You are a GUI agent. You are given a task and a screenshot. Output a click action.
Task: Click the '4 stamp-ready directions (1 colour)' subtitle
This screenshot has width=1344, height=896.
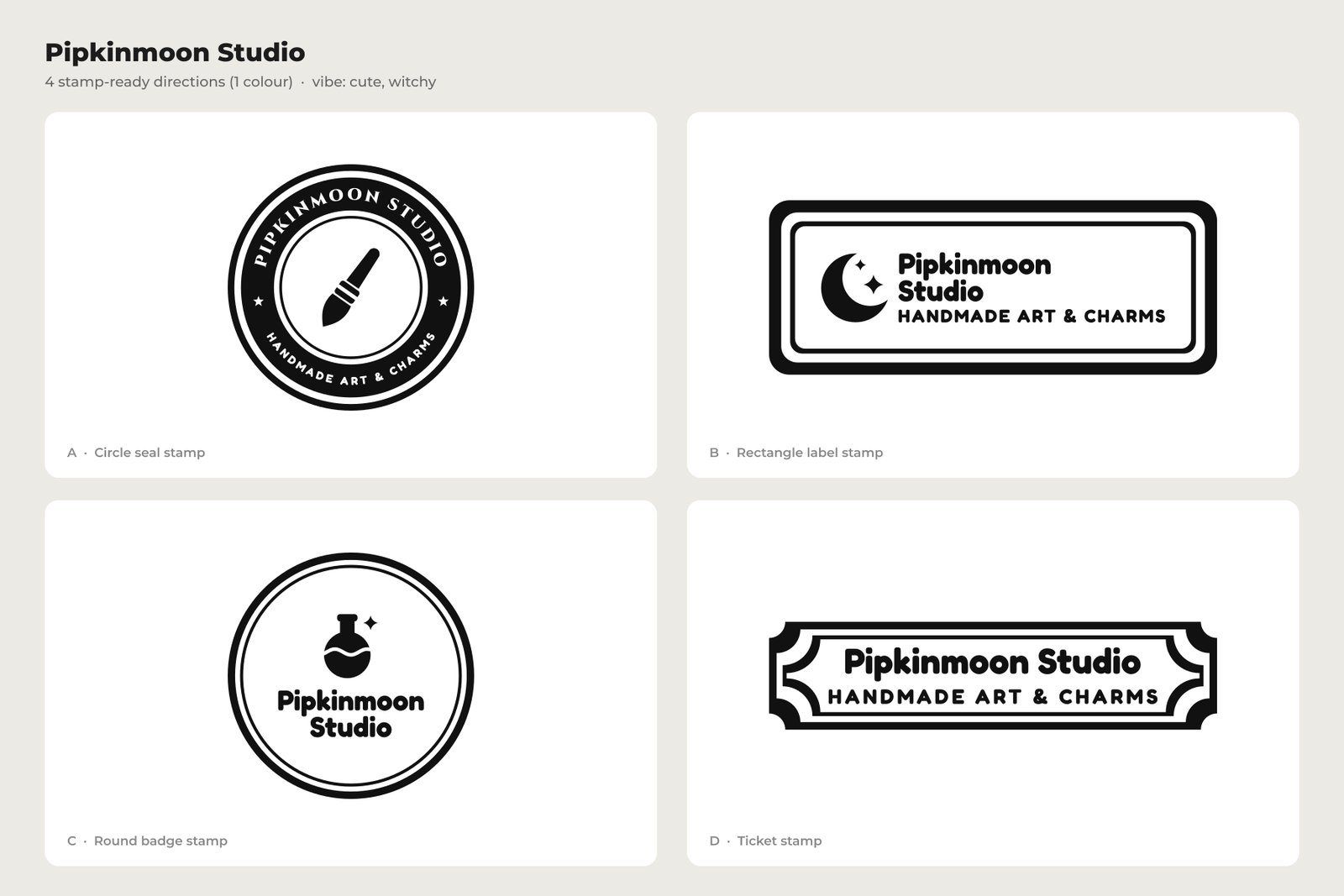tap(169, 81)
